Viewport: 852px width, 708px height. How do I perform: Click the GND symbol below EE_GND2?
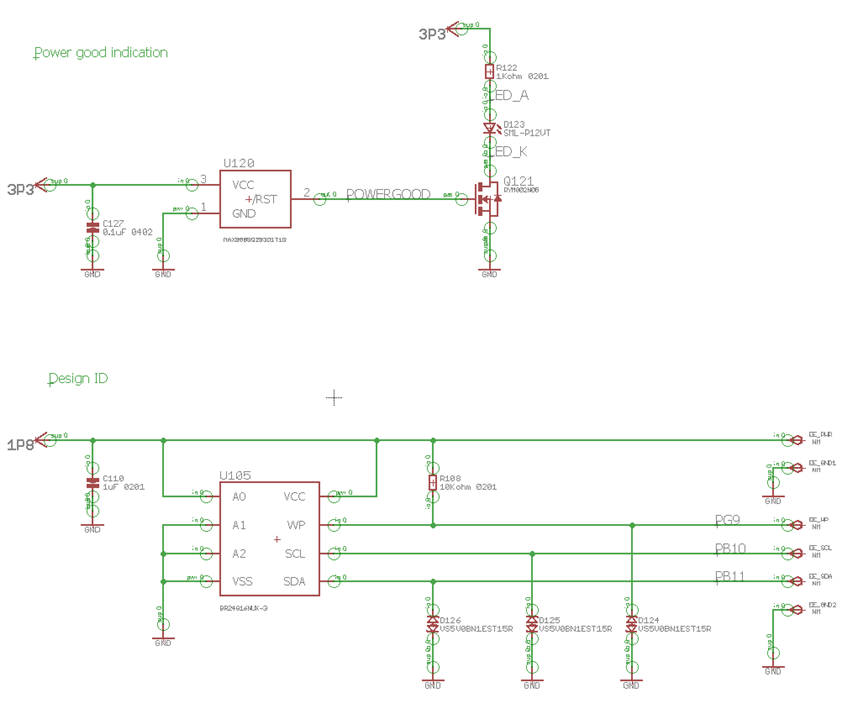(773, 669)
